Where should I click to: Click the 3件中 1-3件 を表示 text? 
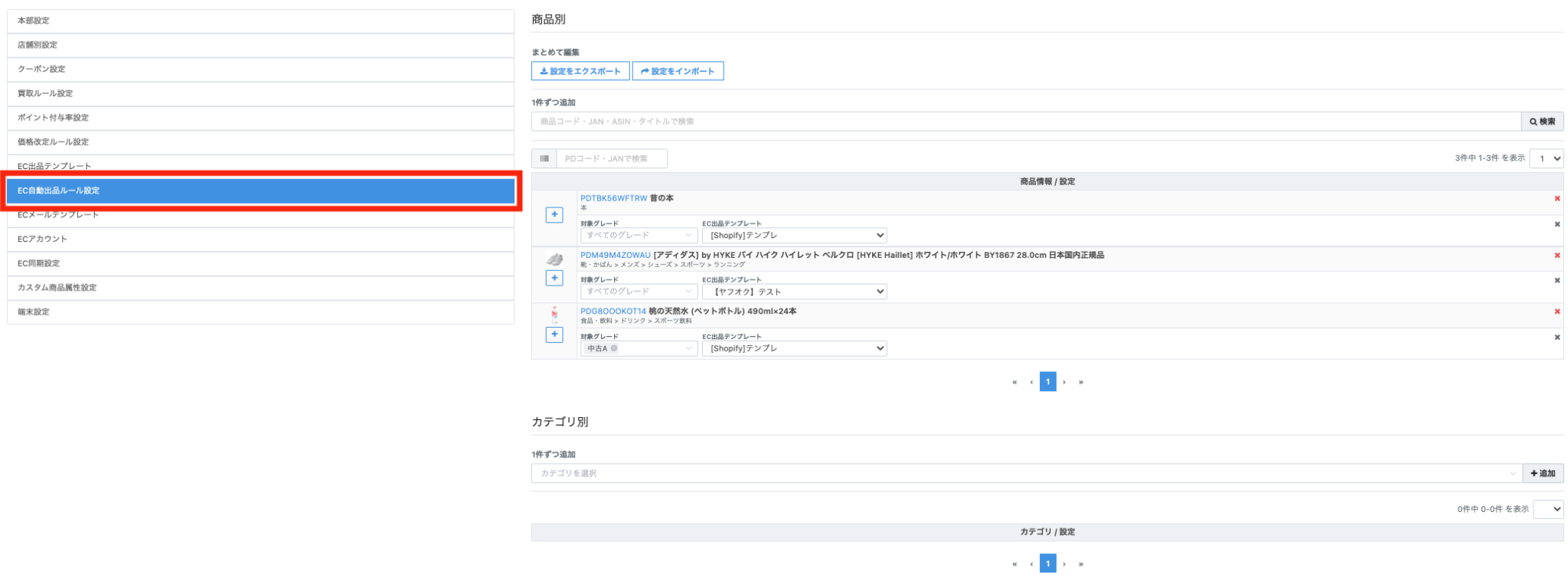[1489, 158]
